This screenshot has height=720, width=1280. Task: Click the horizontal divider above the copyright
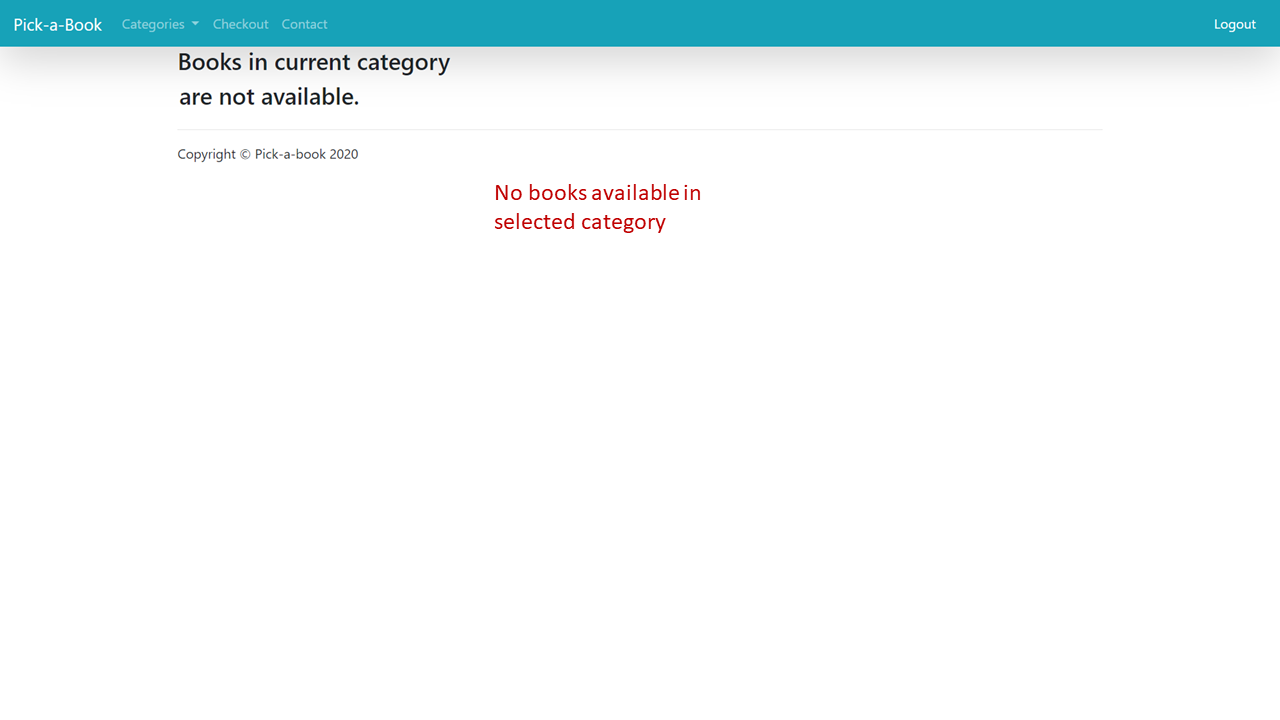(640, 129)
